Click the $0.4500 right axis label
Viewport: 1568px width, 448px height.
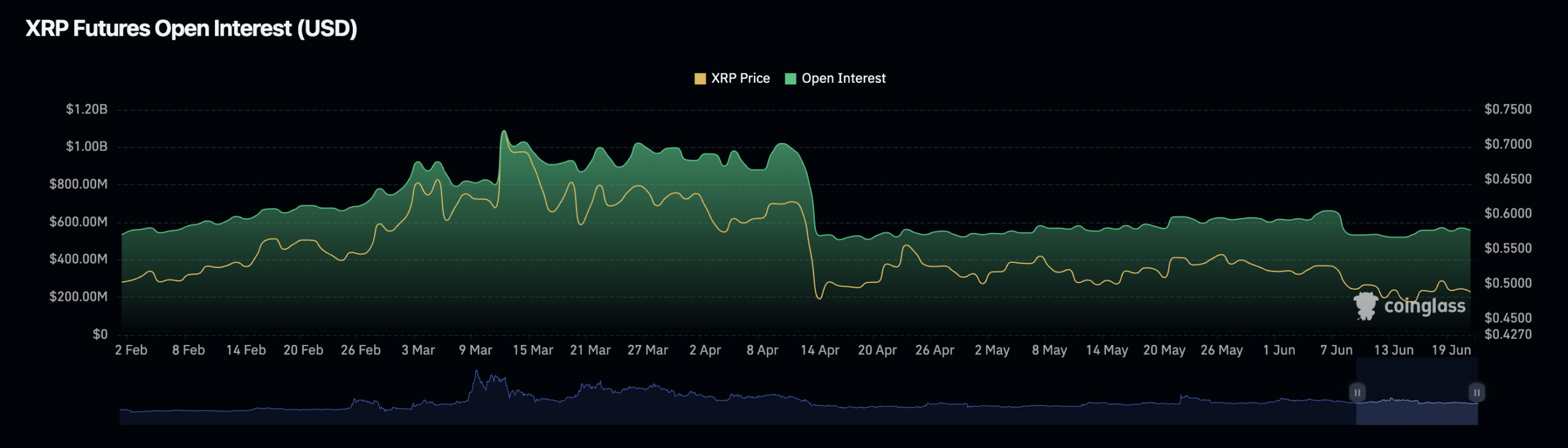click(1508, 318)
